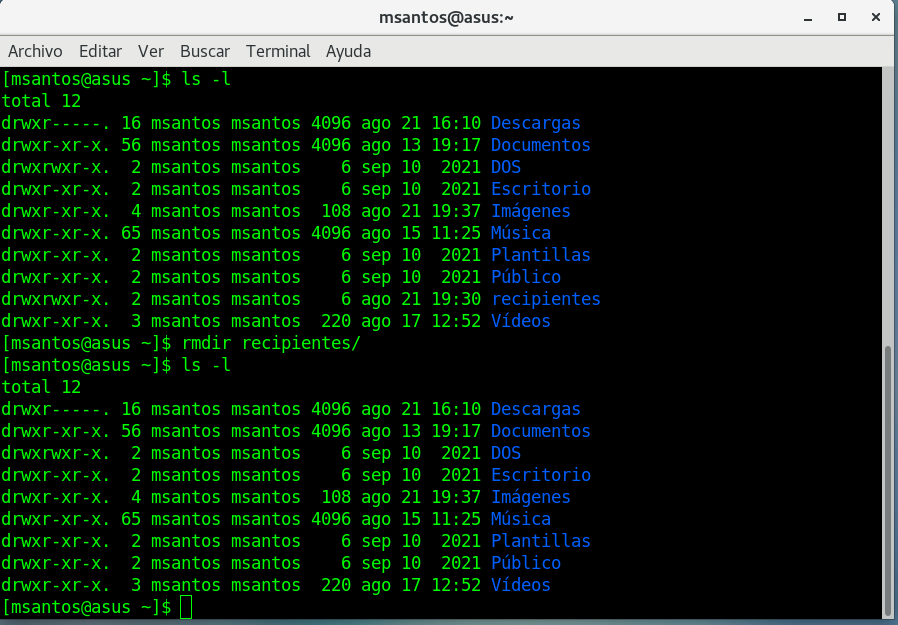Open the Editar menu

pos(100,51)
